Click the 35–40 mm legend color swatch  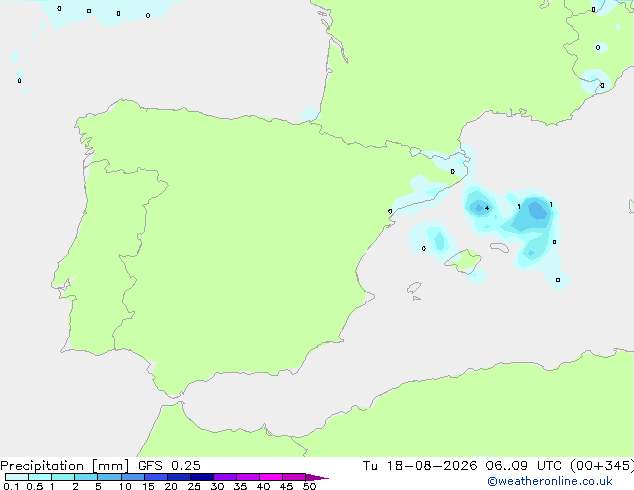pyautogui.click(x=247, y=477)
